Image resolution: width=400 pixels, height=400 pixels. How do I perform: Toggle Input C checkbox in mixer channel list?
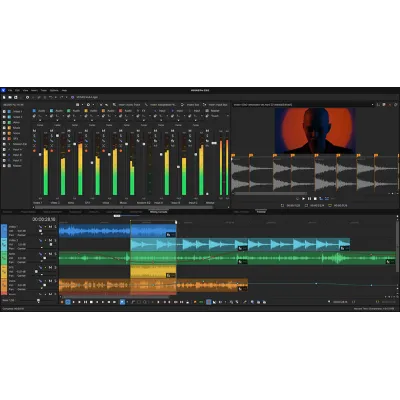pos(4,160)
